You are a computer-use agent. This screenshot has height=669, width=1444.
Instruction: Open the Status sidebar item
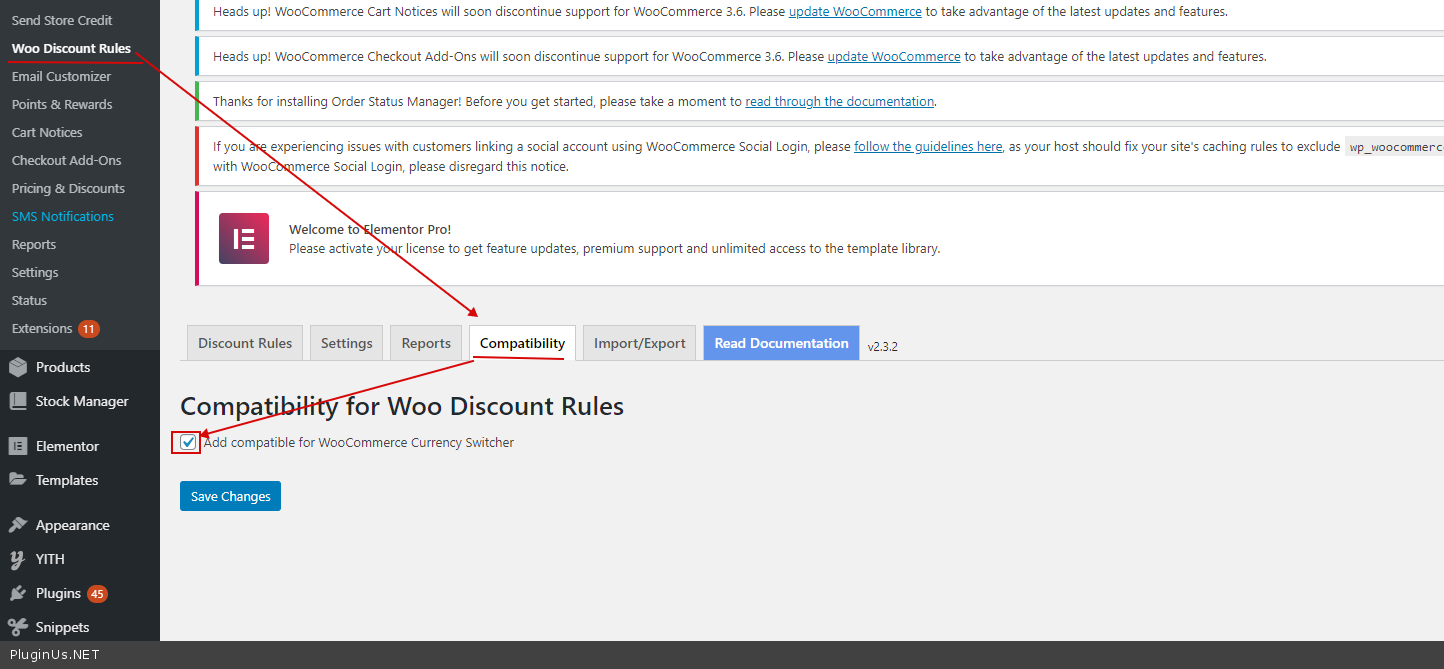29,300
